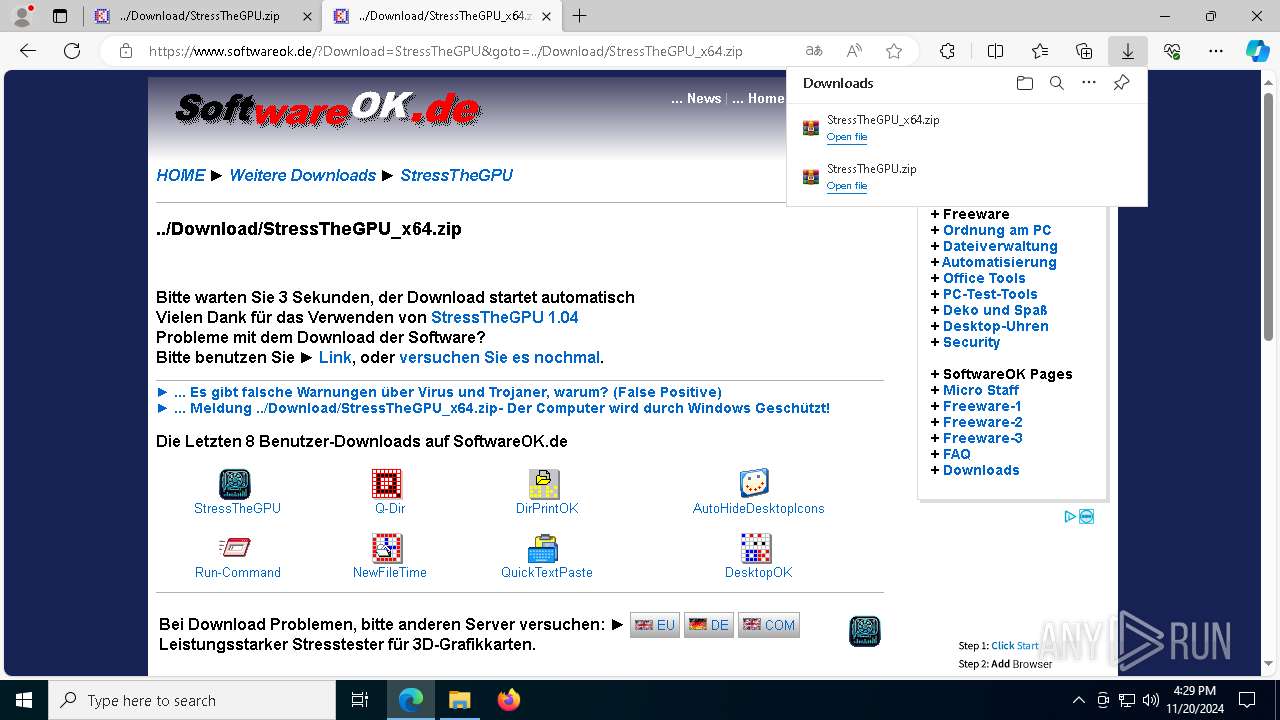Click the QuickTextPaste program icon

click(x=543, y=548)
